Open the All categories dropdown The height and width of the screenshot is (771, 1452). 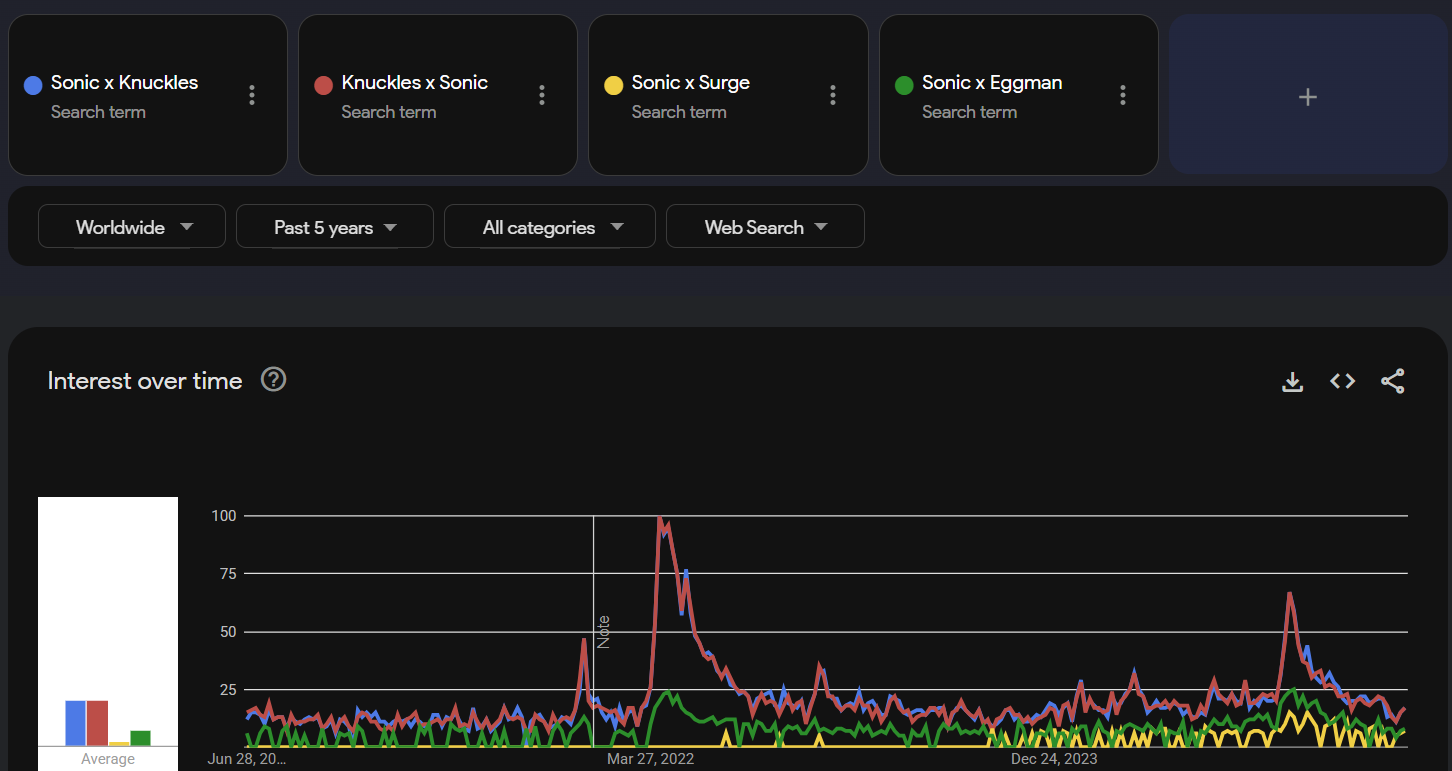(550, 227)
